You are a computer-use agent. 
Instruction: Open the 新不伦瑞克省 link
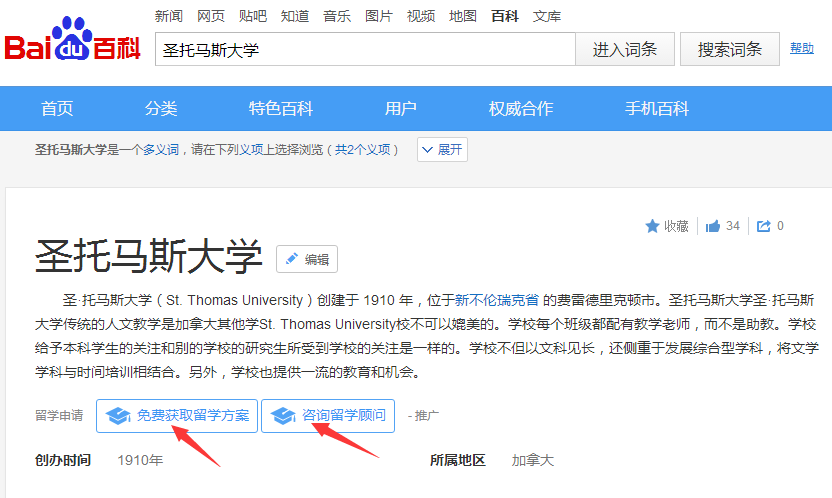[x=497, y=300]
